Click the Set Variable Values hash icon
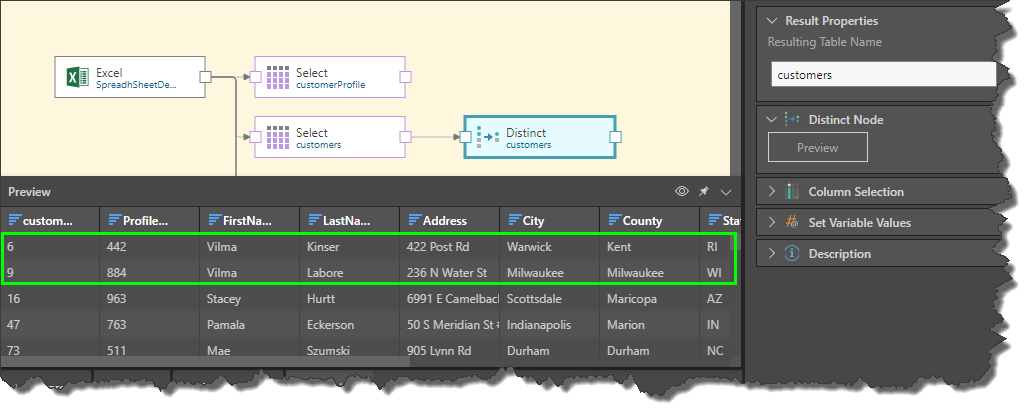The image size is (1035, 414). [791, 223]
